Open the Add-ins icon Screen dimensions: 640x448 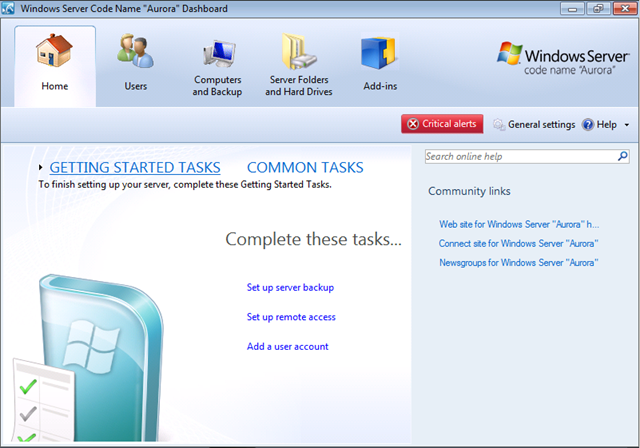coord(380,52)
